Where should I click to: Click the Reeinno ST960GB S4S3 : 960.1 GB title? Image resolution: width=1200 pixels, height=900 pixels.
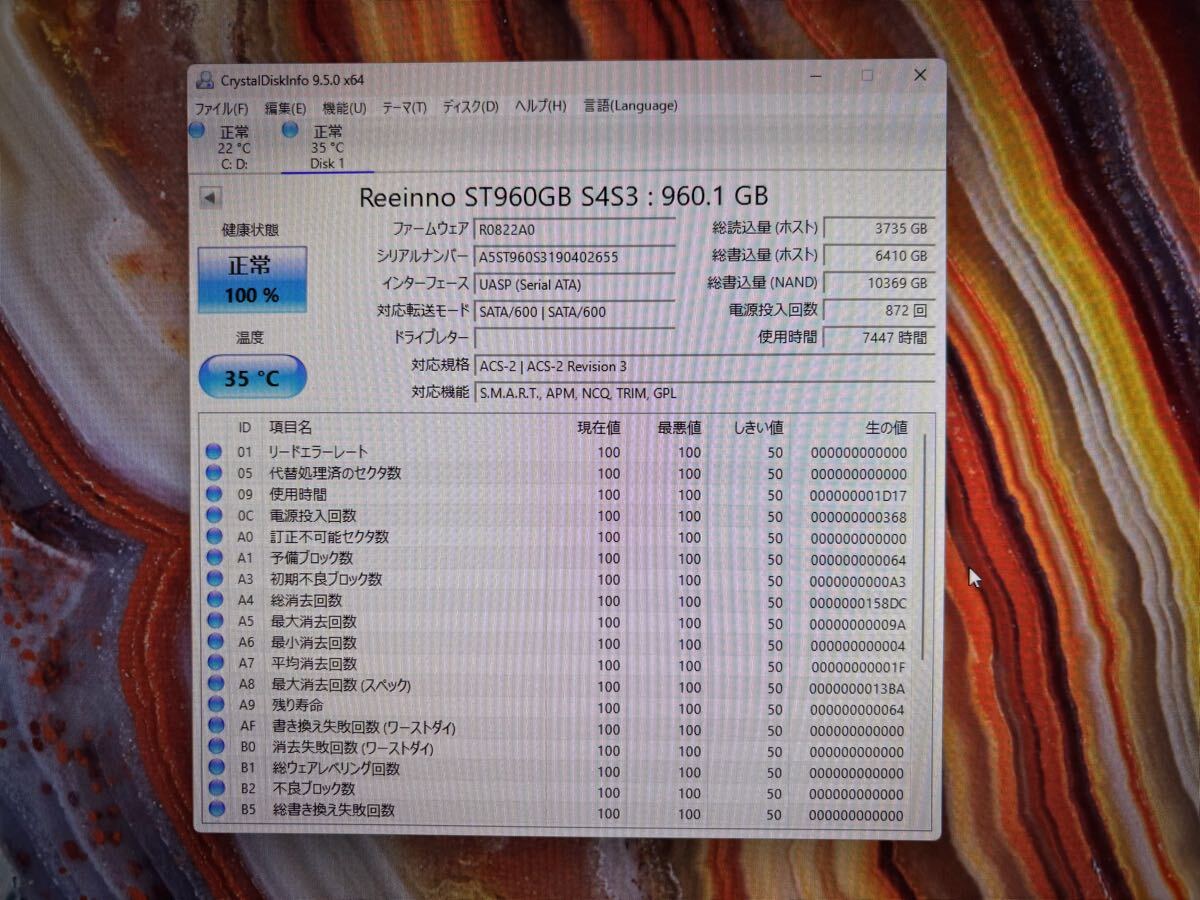coord(564,196)
